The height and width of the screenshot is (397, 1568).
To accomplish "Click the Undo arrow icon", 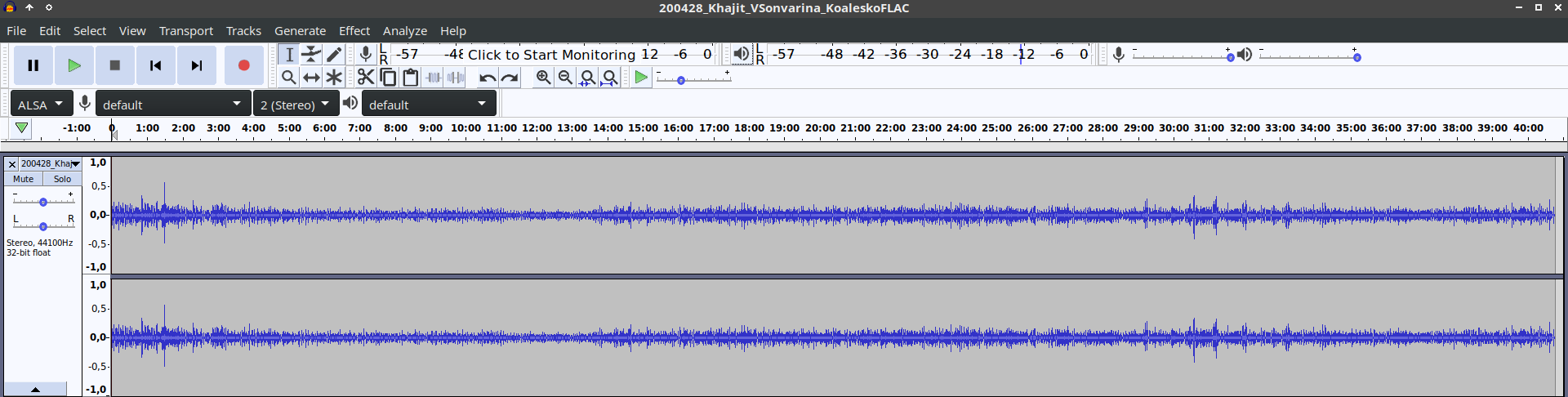I will pyautogui.click(x=487, y=78).
